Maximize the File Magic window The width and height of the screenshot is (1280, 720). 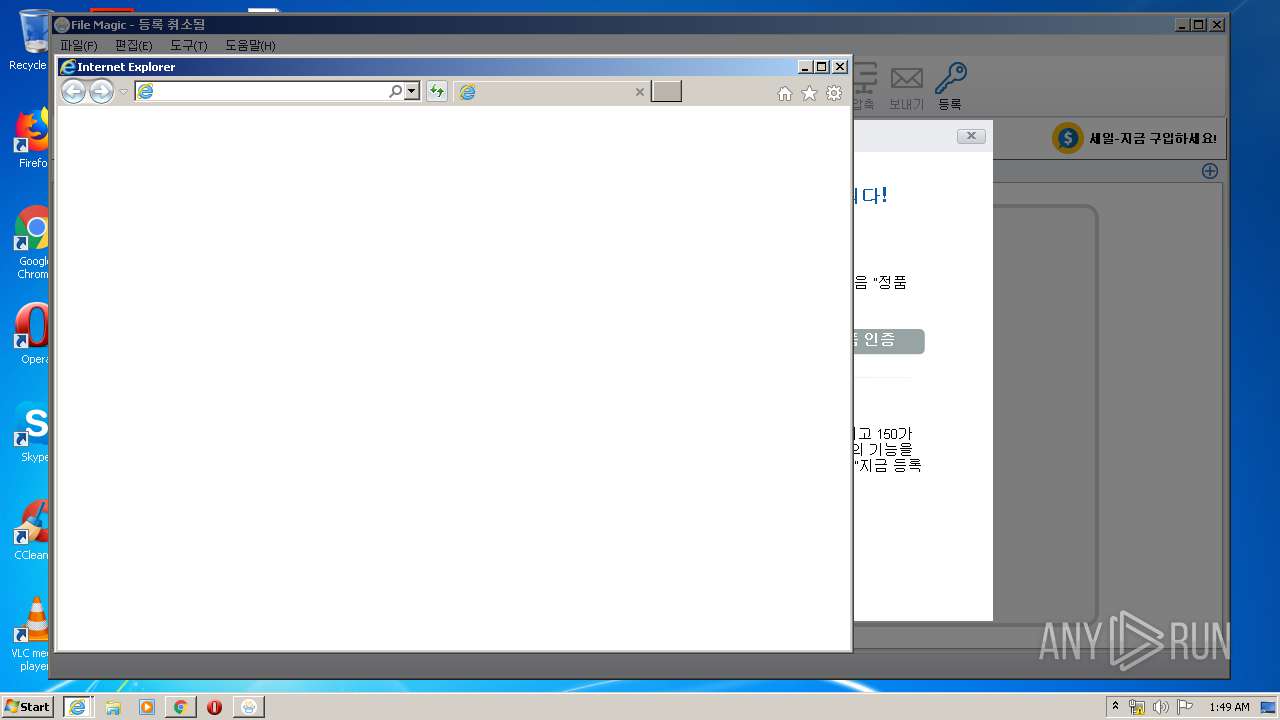[1199, 25]
